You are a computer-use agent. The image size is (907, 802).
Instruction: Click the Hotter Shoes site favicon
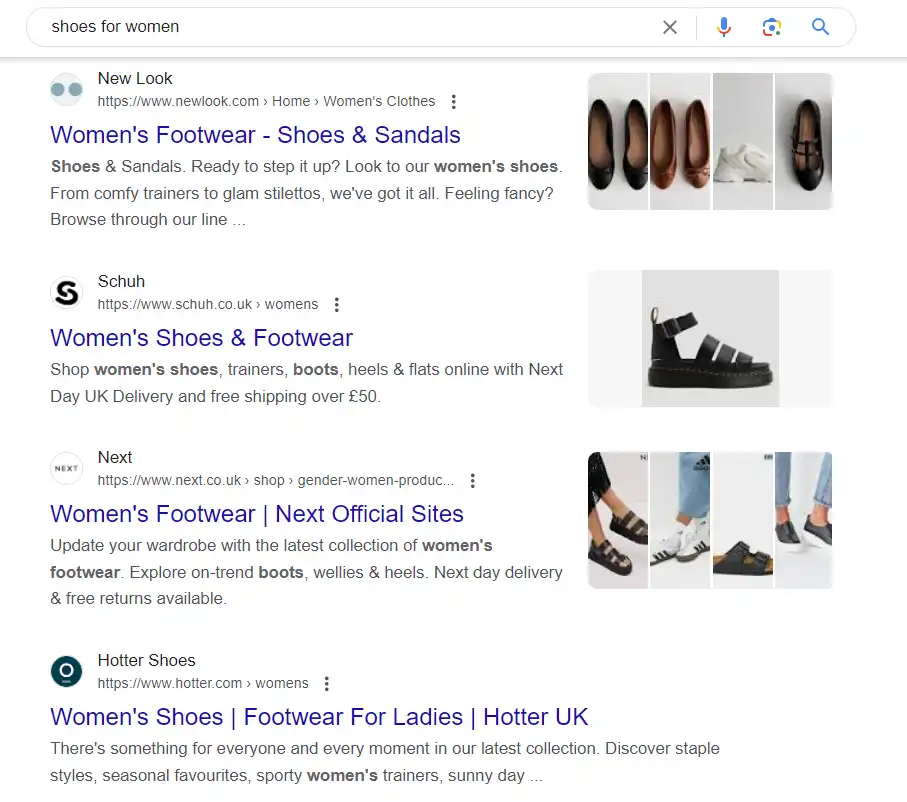tap(67, 671)
